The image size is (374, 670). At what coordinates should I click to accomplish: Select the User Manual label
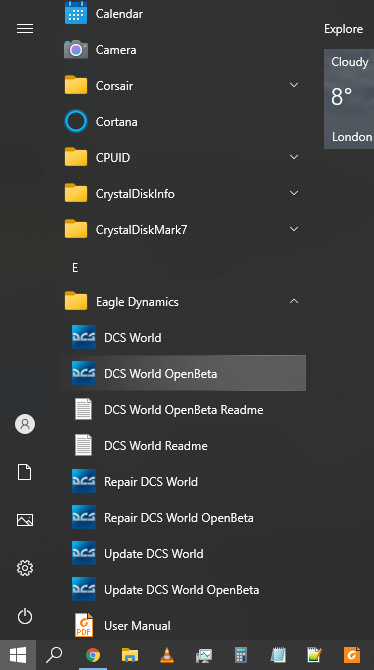tap(137, 626)
